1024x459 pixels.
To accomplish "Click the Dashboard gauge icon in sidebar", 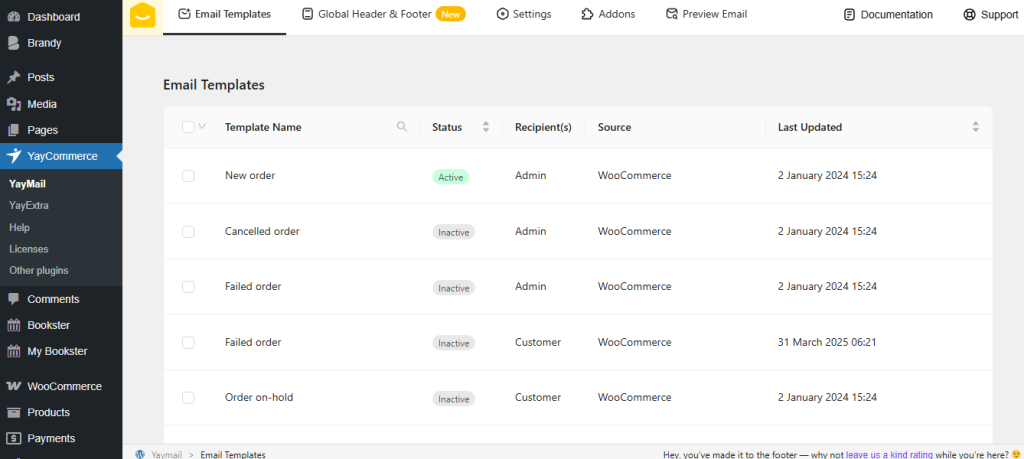I will [13, 17].
